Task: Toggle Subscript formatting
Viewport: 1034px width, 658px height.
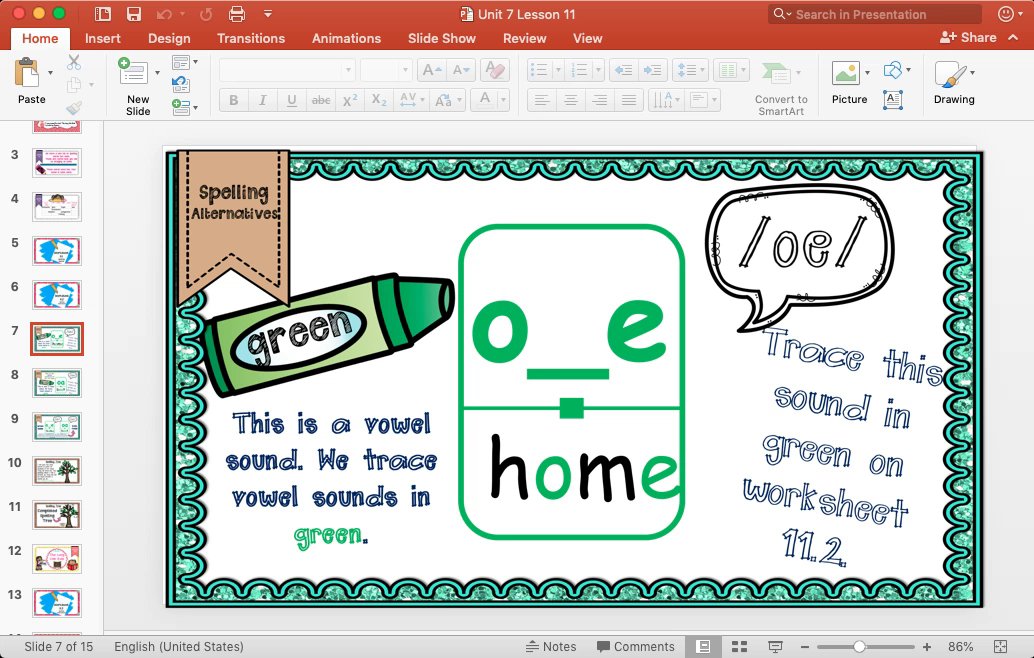Action: 379,100
